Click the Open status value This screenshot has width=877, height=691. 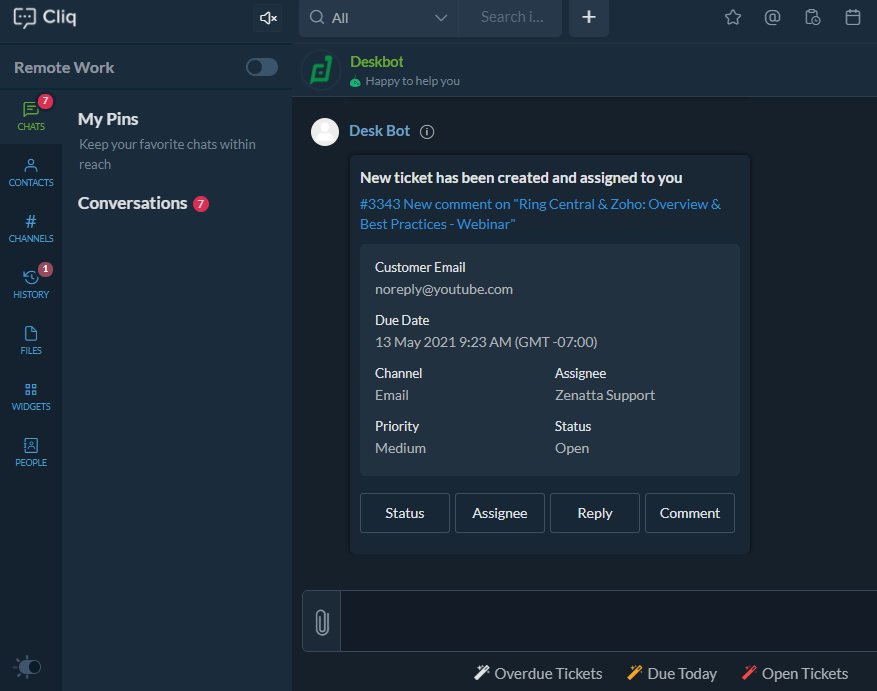pos(572,448)
